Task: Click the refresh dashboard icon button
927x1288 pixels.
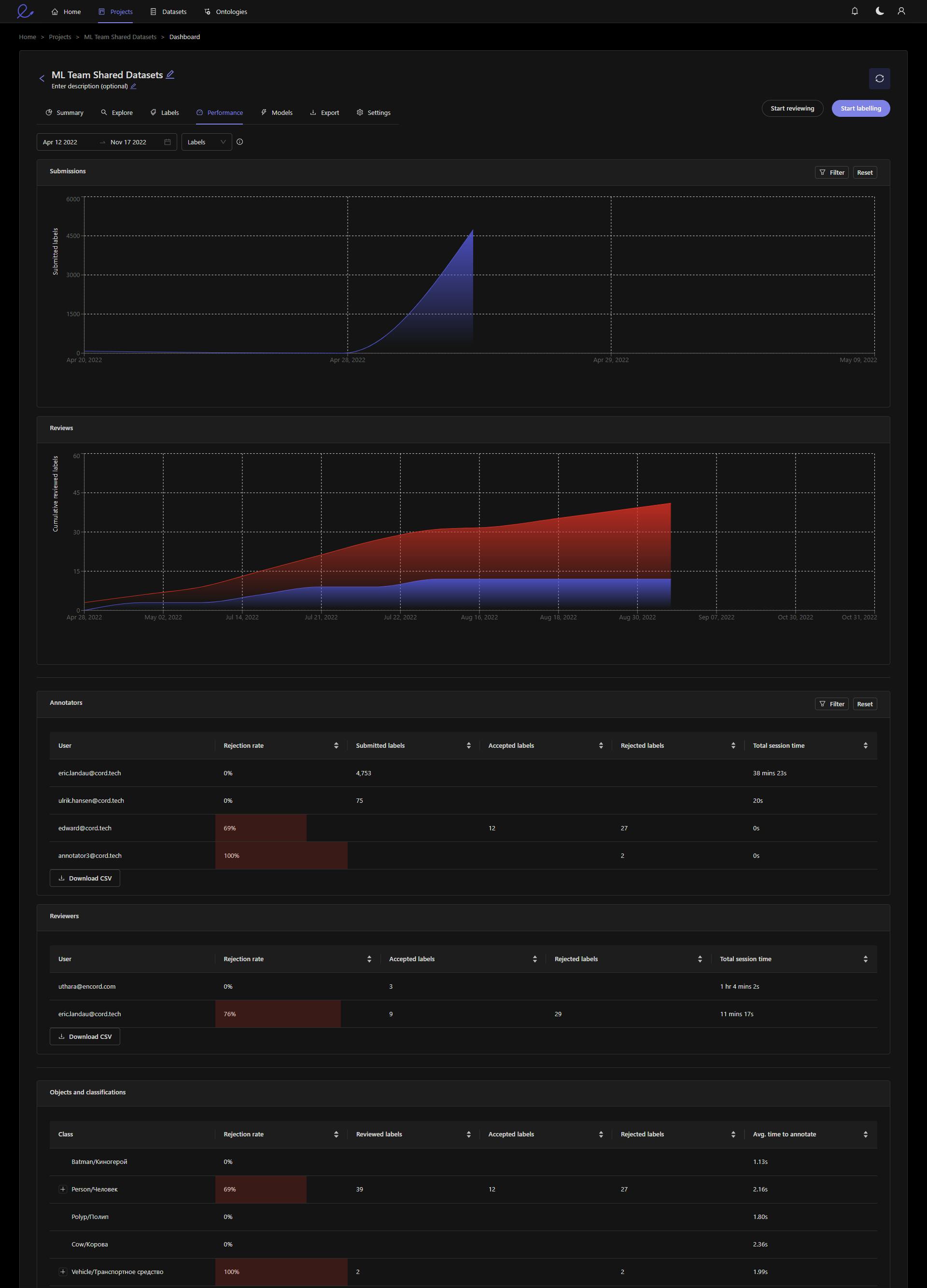Action: click(879, 78)
